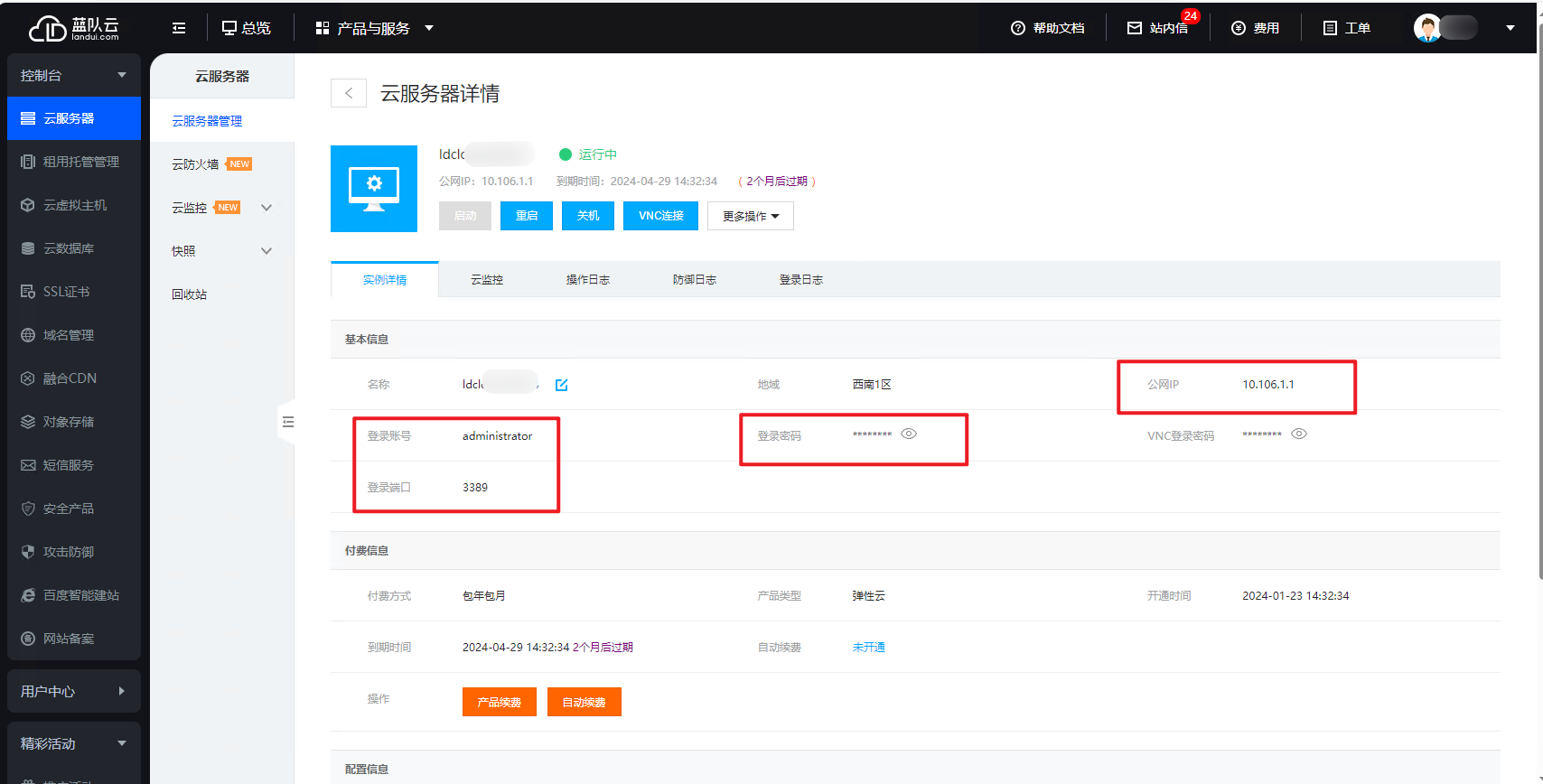Click the sidebar collapse hamburger icon

click(179, 28)
